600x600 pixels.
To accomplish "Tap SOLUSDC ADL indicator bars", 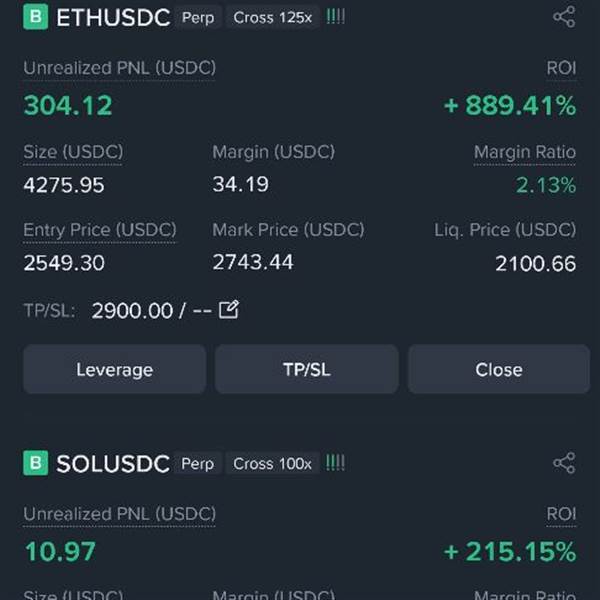I will click(x=335, y=463).
